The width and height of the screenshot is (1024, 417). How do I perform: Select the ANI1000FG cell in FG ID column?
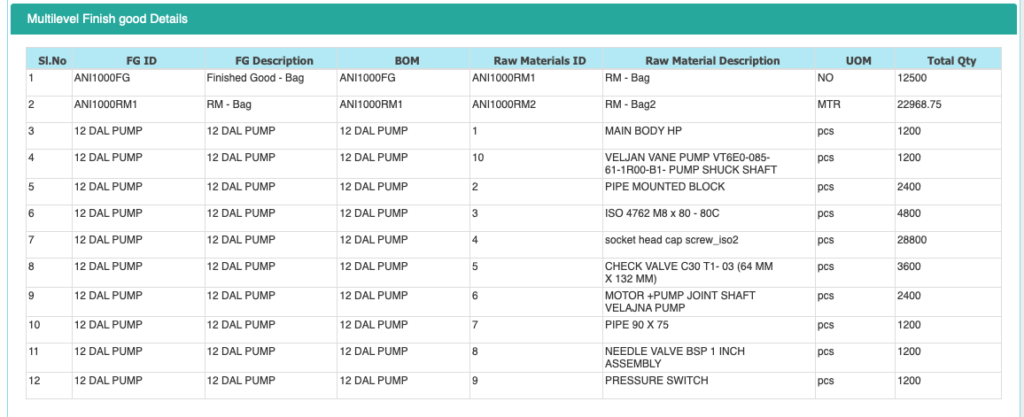pos(102,77)
